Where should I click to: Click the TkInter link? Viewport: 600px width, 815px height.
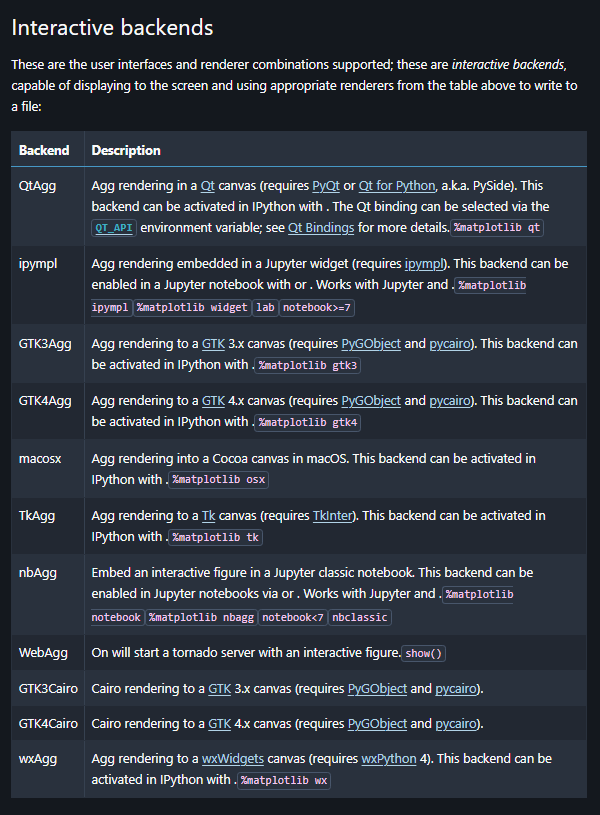coord(334,515)
